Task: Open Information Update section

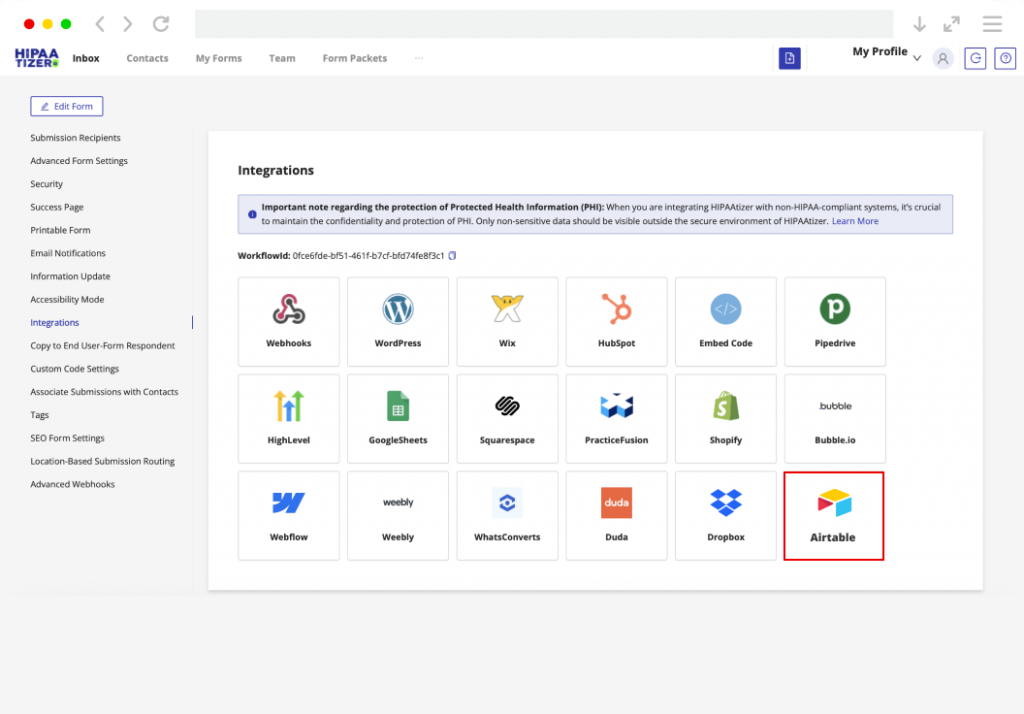Action: (x=70, y=276)
